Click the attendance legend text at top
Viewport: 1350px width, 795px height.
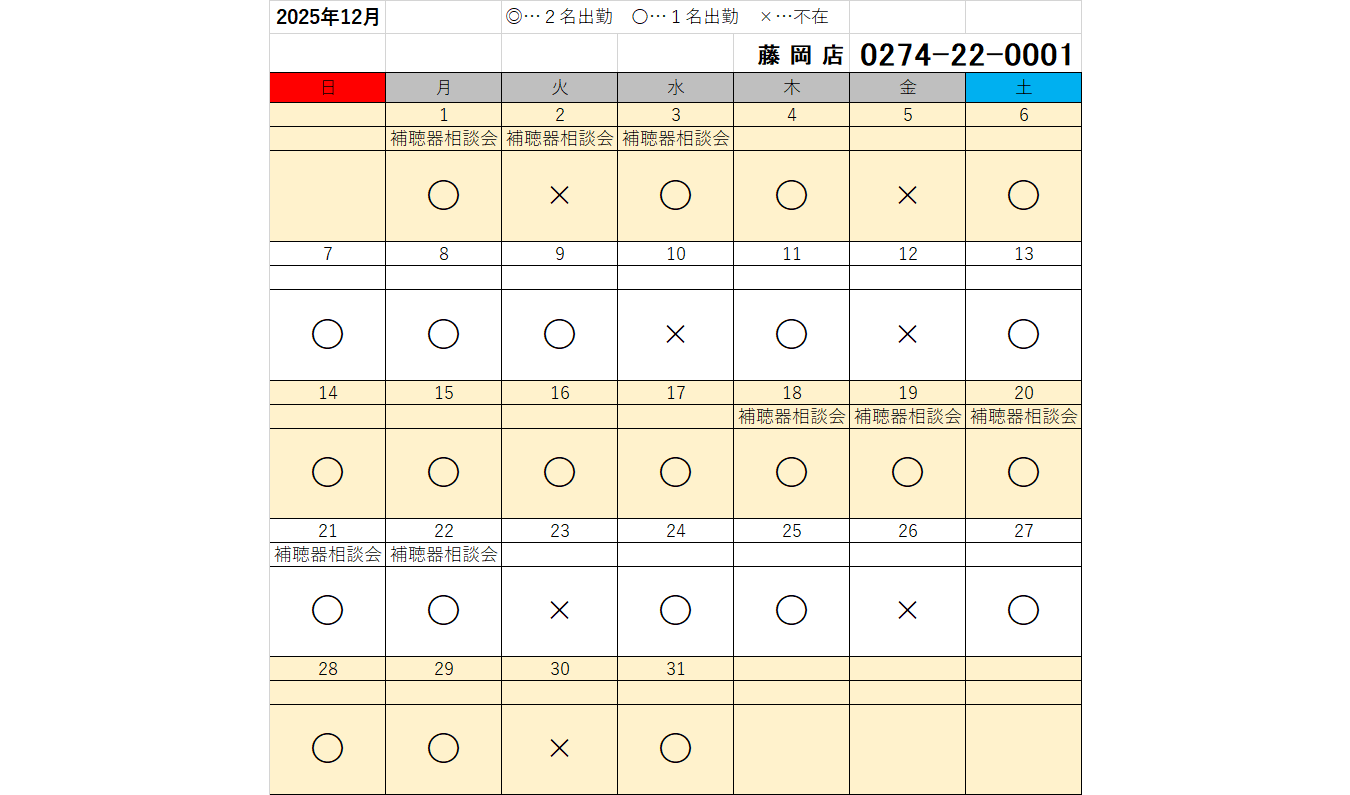pyautogui.click(x=667, y=17)
